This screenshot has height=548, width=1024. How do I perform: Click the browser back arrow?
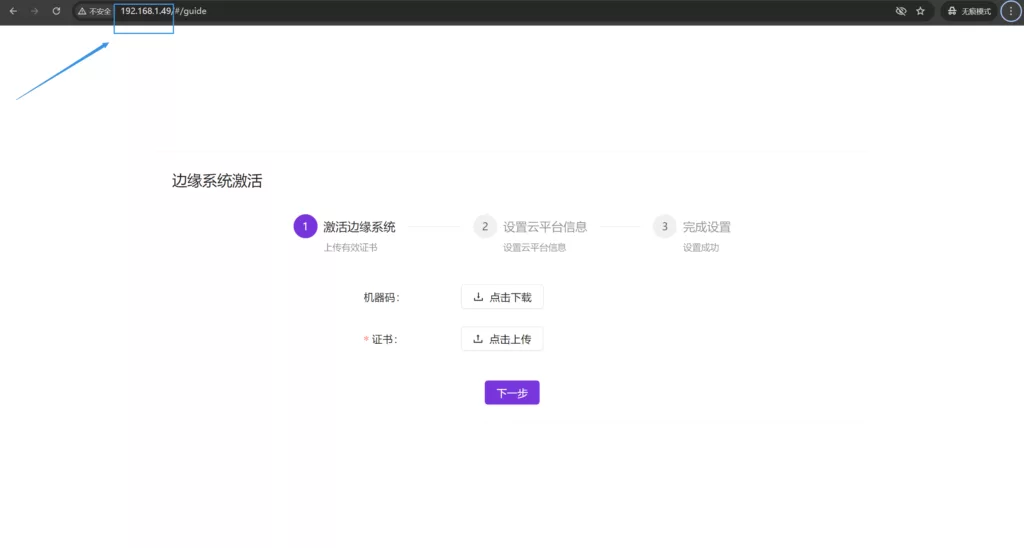pyautogui.click(x=13, y=11)
